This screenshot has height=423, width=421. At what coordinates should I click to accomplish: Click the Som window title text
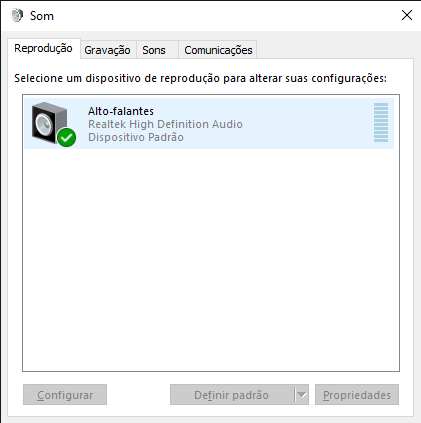42,16
